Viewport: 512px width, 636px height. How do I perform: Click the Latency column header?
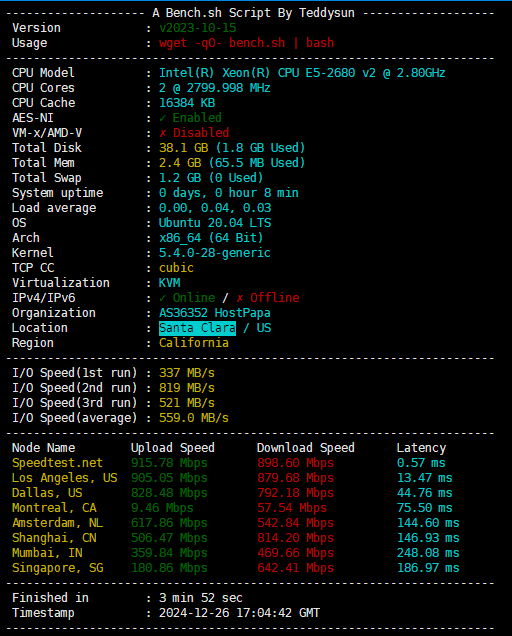(x=422, y=448)
